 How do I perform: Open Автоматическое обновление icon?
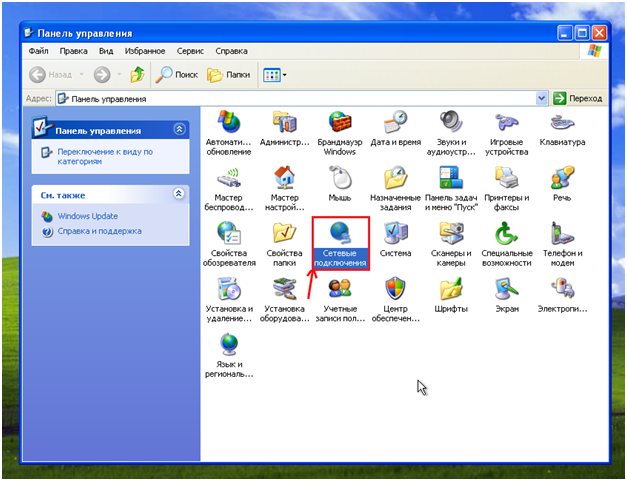click(229, 133)
